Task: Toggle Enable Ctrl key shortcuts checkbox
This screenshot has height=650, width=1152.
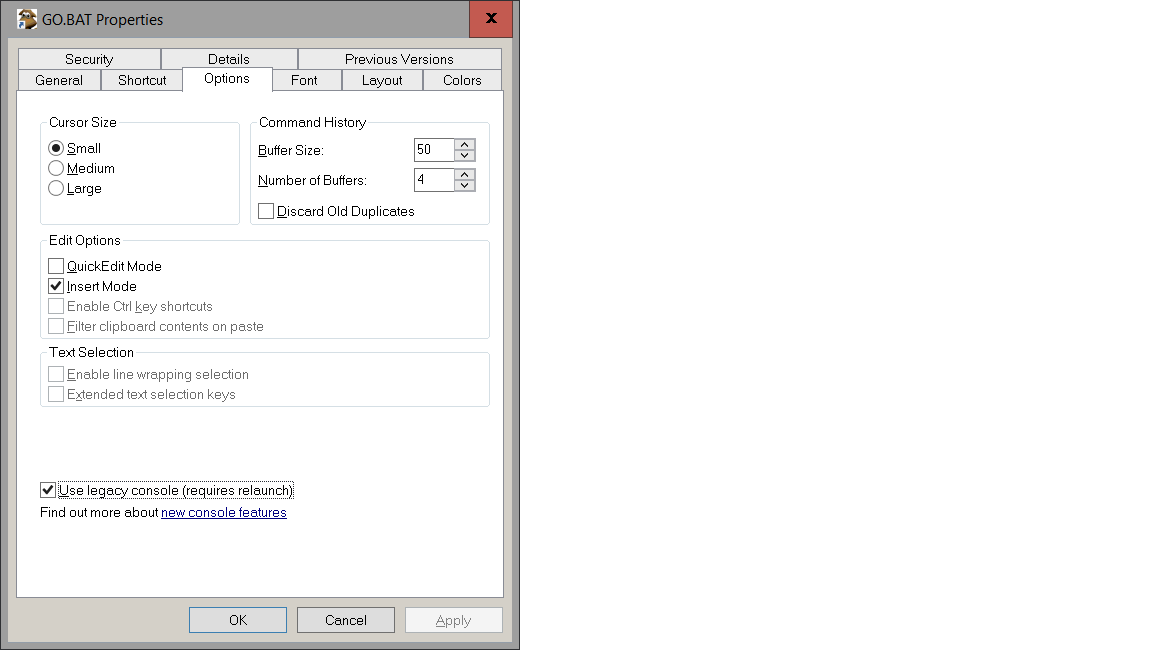Action: 56,306
